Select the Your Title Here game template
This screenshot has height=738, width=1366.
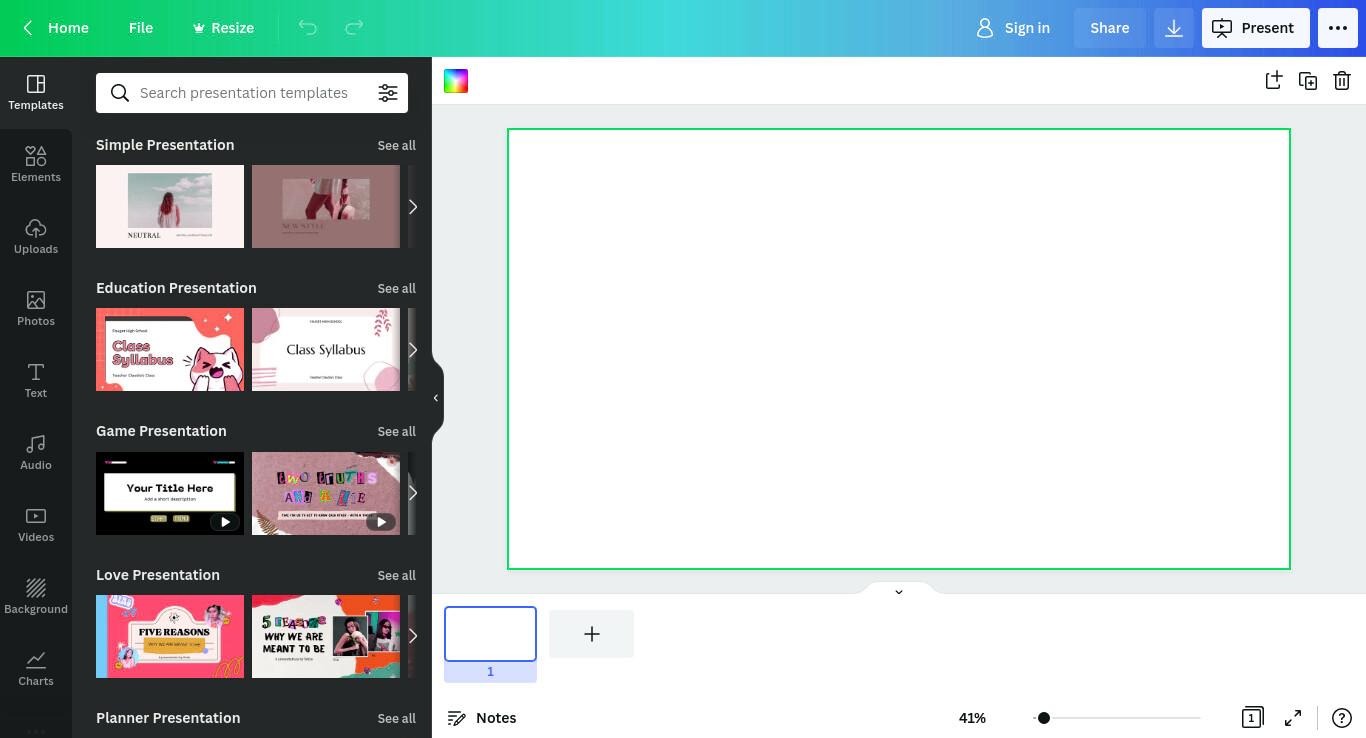170,493
